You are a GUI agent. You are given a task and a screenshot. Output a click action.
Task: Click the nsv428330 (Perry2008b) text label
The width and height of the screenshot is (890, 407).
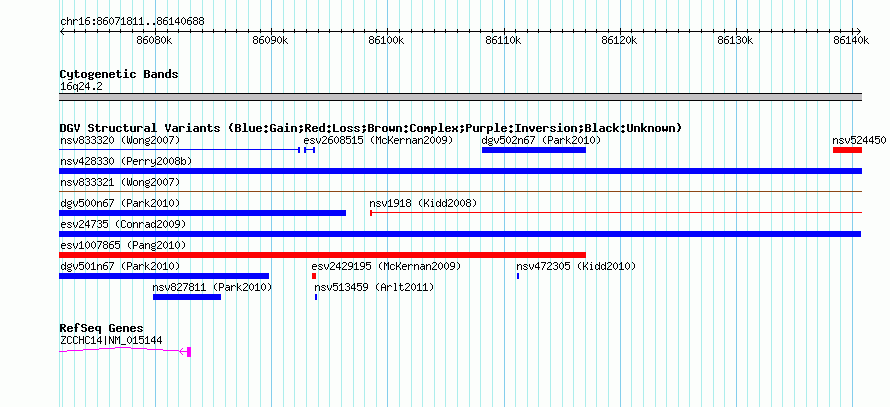tap(126, 161)
